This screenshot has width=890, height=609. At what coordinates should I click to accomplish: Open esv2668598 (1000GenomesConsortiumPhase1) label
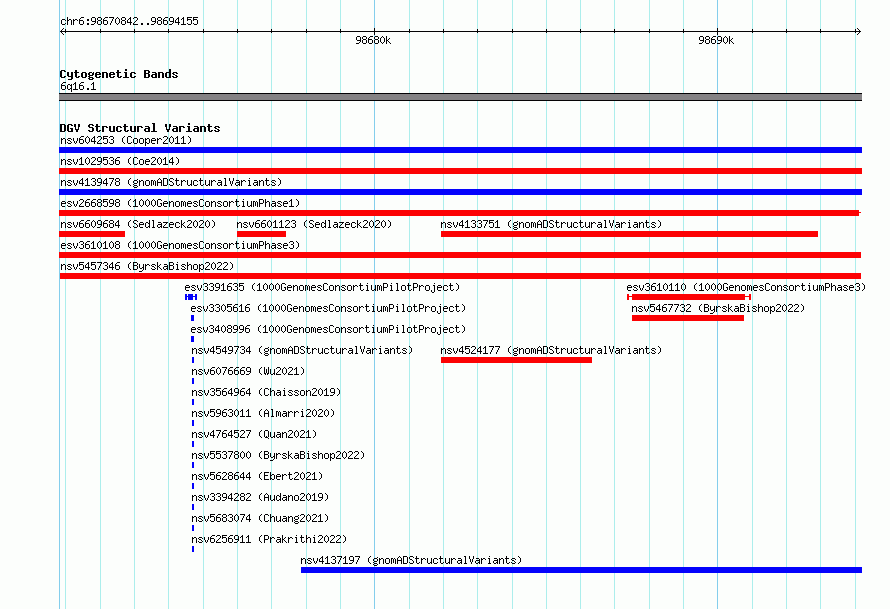(x=180, y=203)
